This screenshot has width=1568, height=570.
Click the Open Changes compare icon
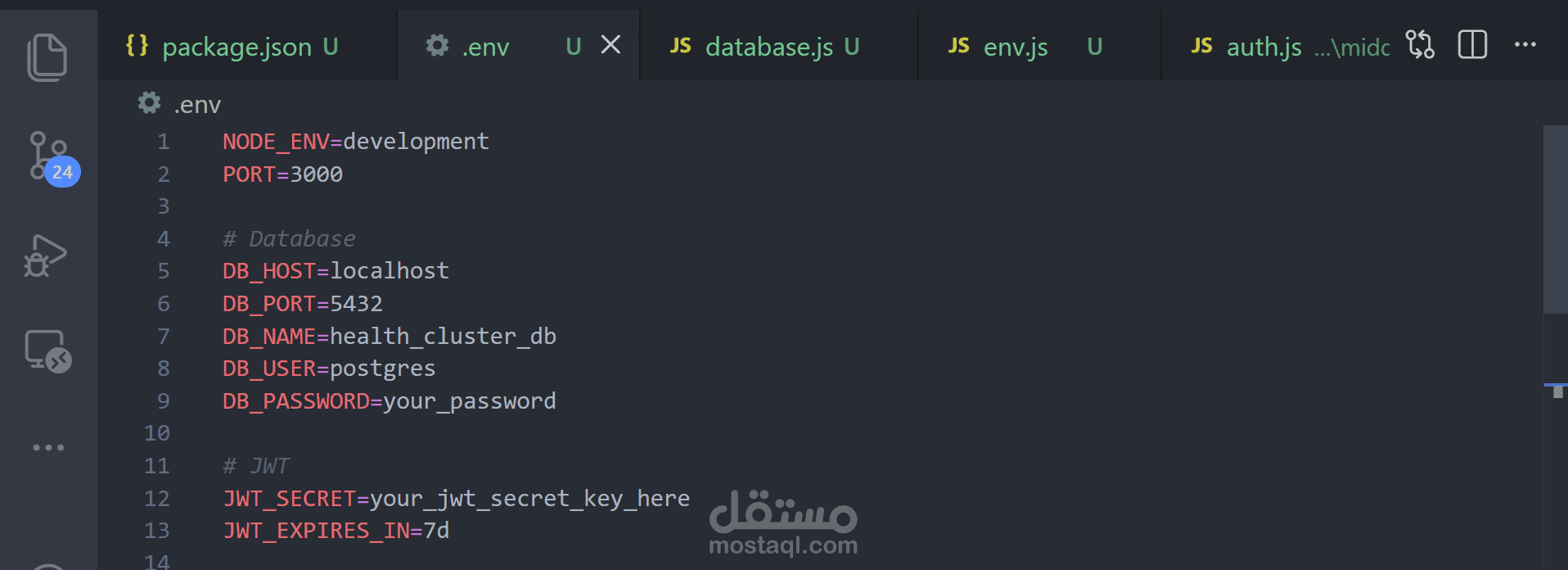tap(1420, 44)
